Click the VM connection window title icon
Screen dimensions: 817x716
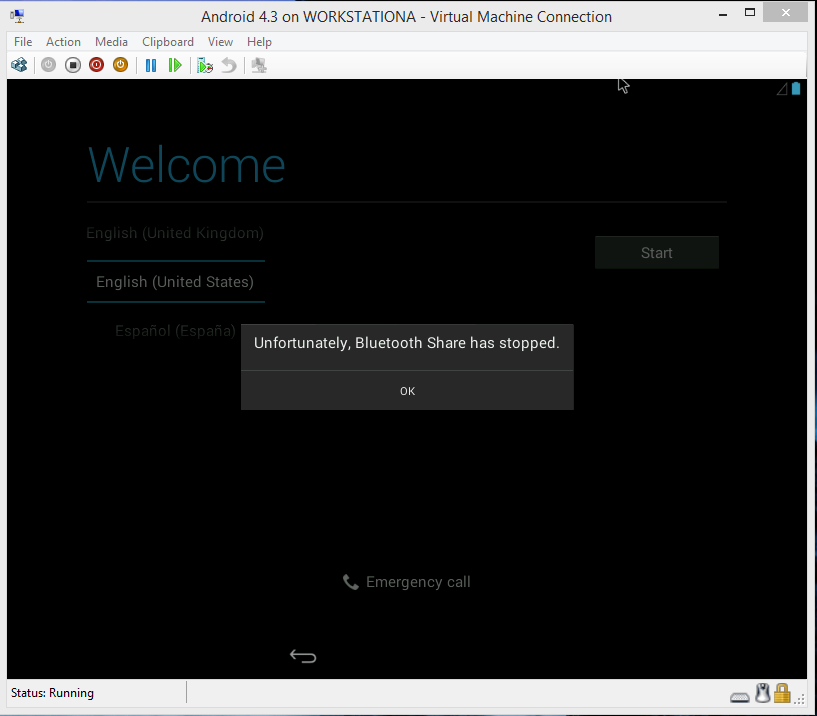(17, 16)
